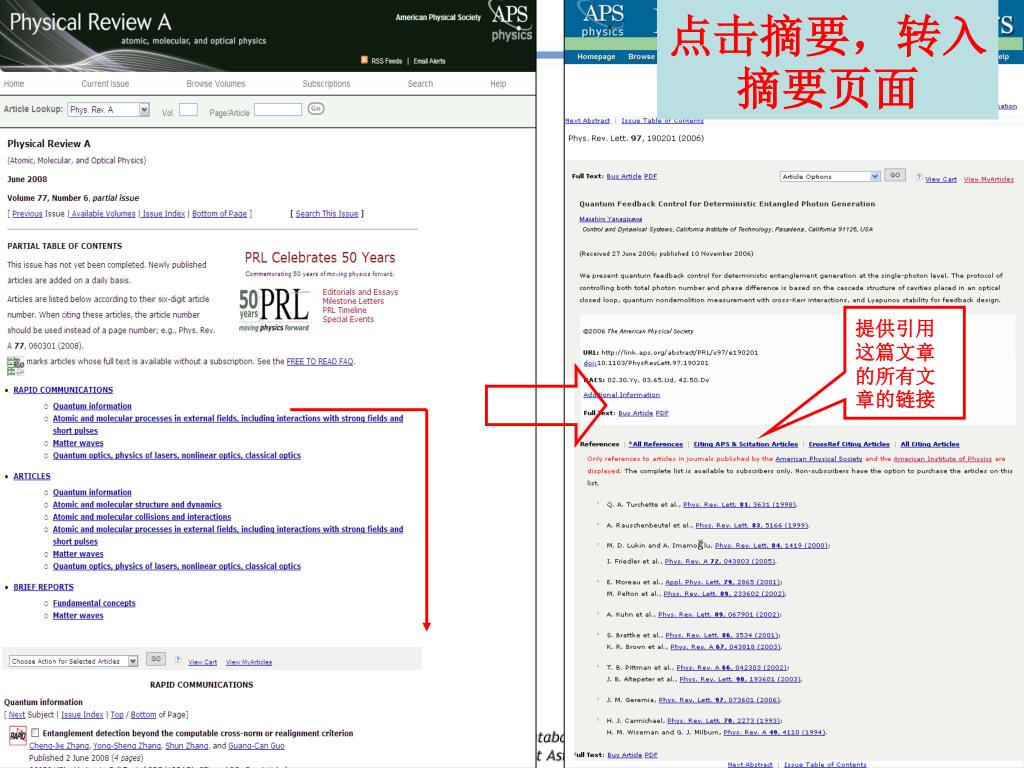The height and width of the screenshot is (768, 1024).
Task: Open Buy Article PDF link under title
Action: pyautogui.click(x=632, y=176)
